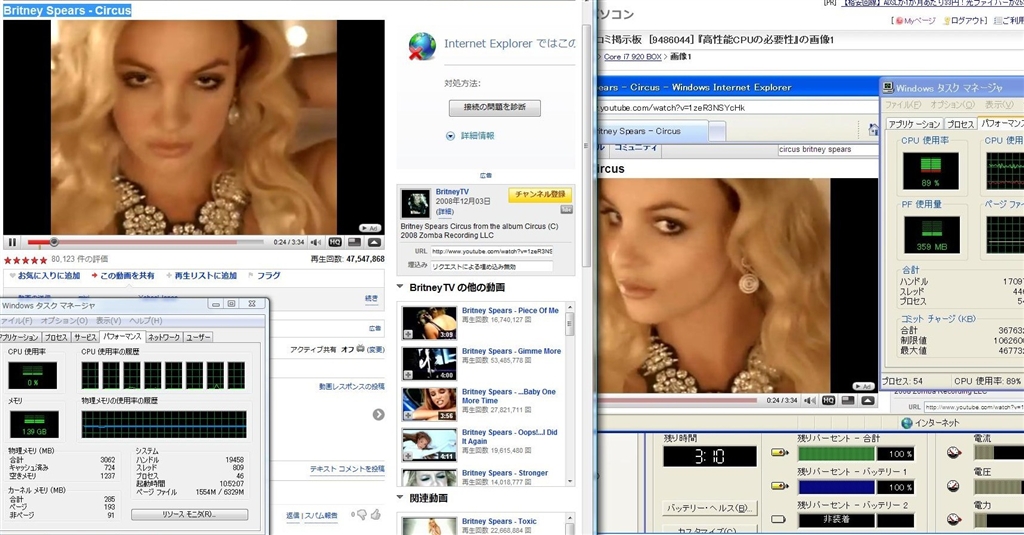This screenshot has width=1024, height=535.
Task: Collapse the 関連動画 section
Action: (x=402, y=498)
